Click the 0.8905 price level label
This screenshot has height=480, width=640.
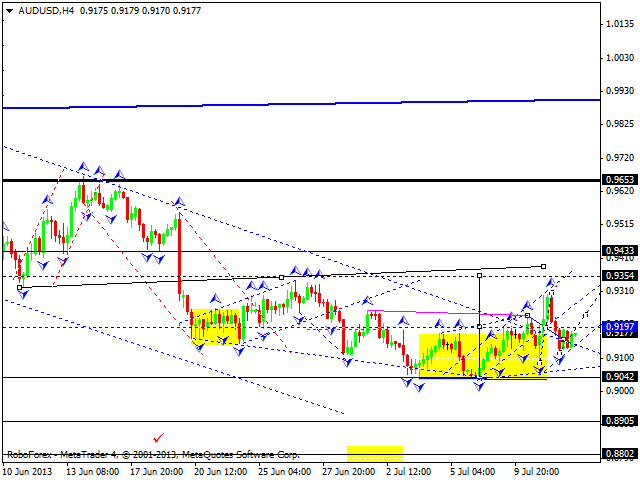620,422
